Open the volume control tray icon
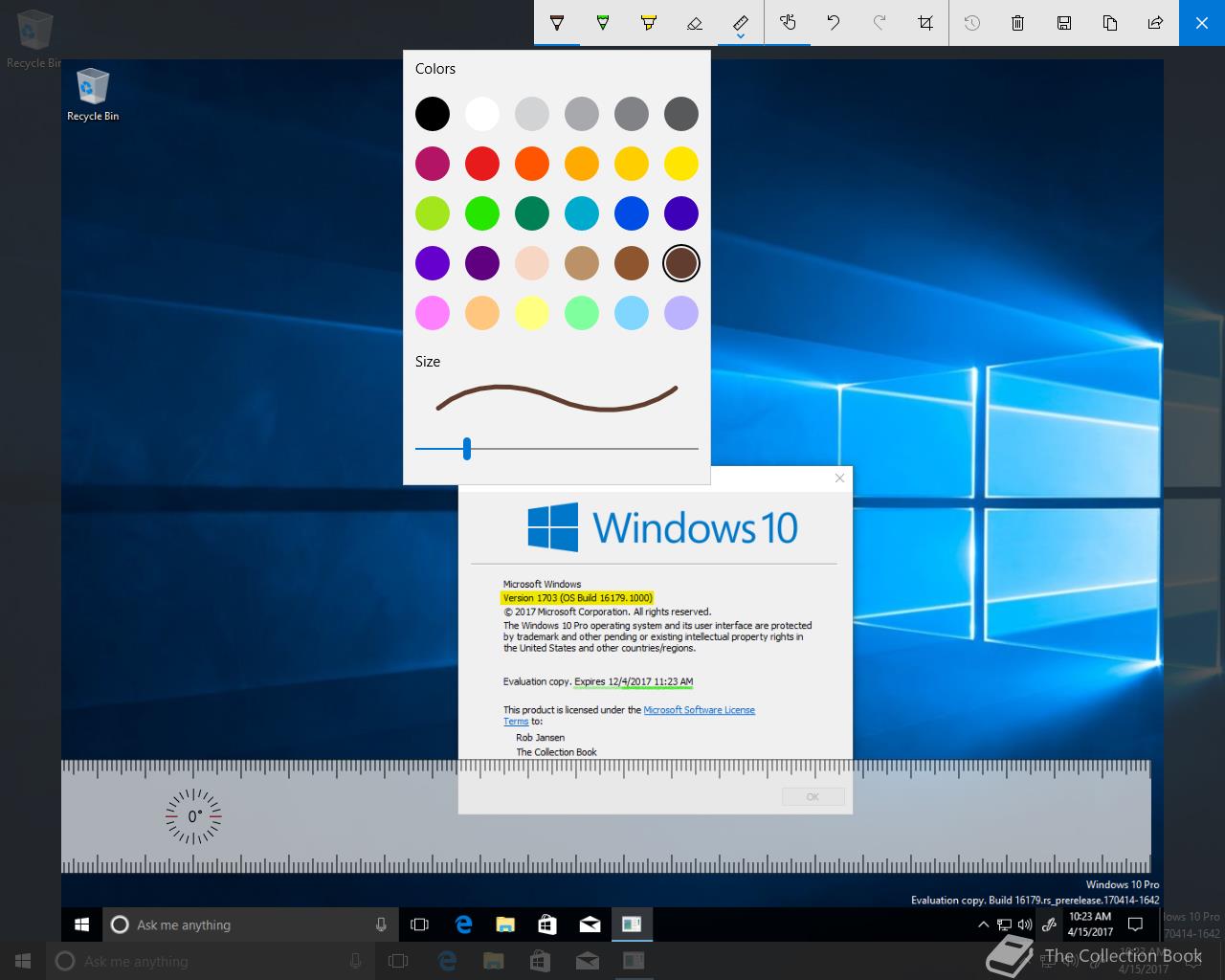 tap(1025, 924)
